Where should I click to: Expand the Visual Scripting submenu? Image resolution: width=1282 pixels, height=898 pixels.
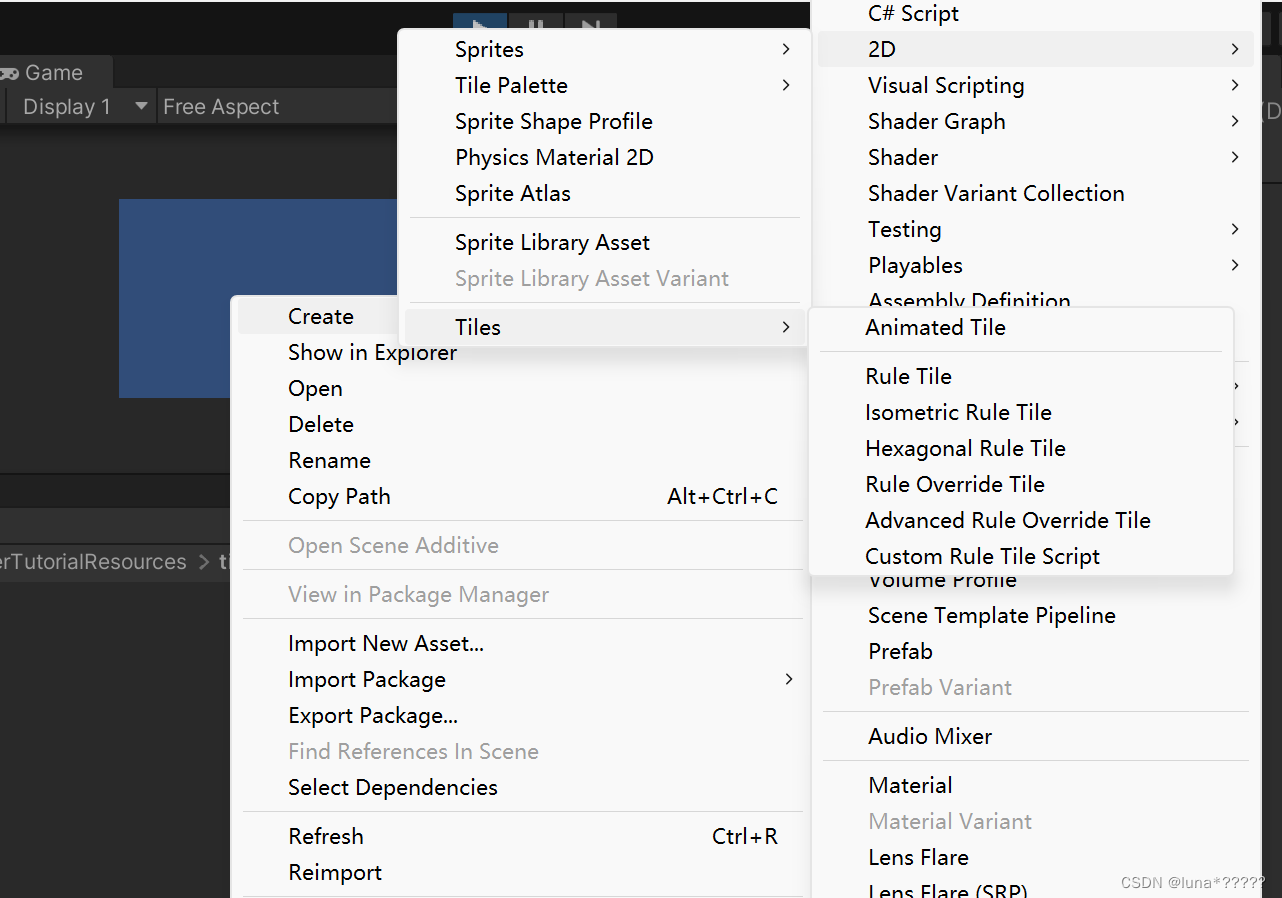(1036, 86)
